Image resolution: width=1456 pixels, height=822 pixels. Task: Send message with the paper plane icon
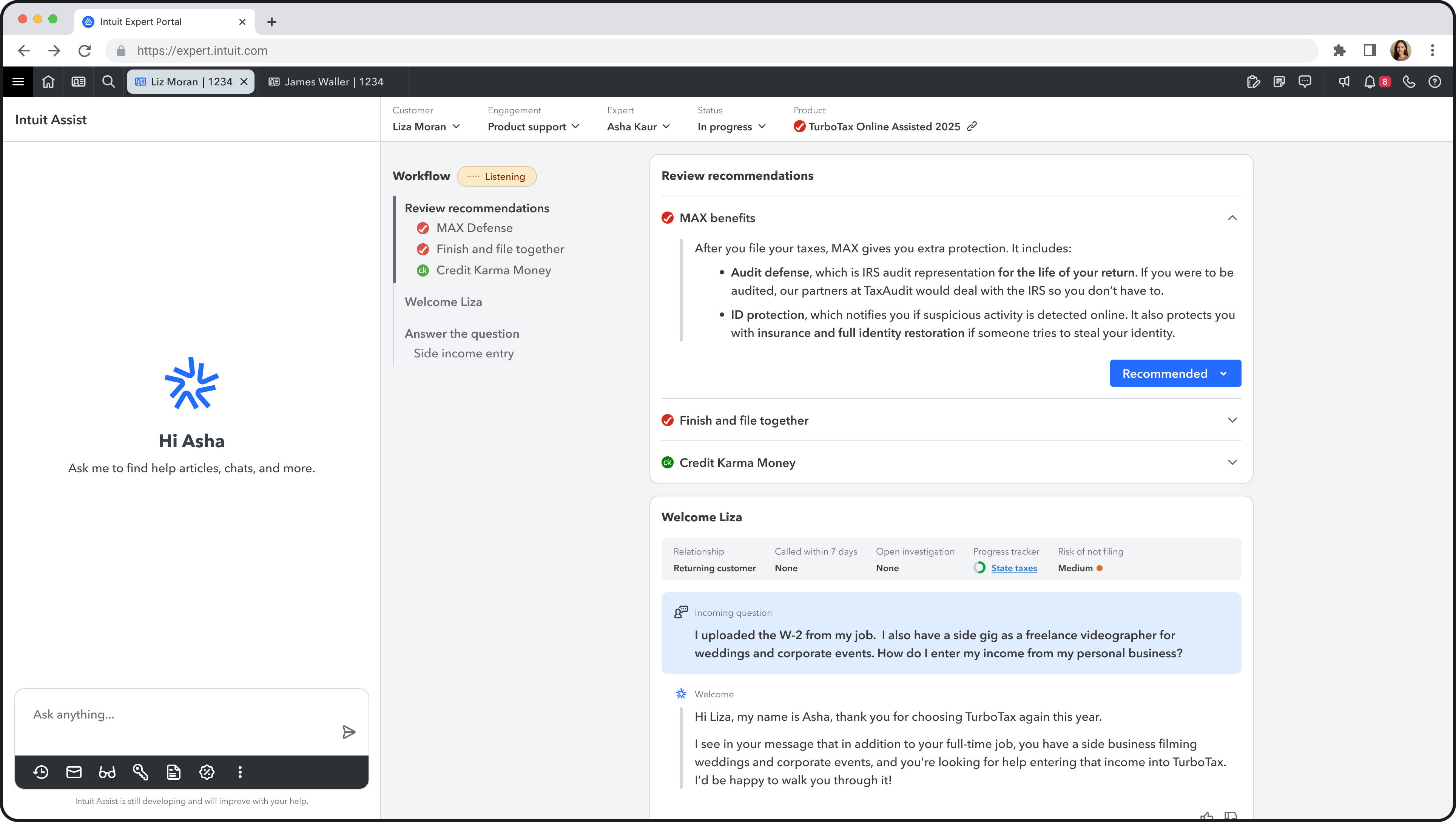click(349, 732)
